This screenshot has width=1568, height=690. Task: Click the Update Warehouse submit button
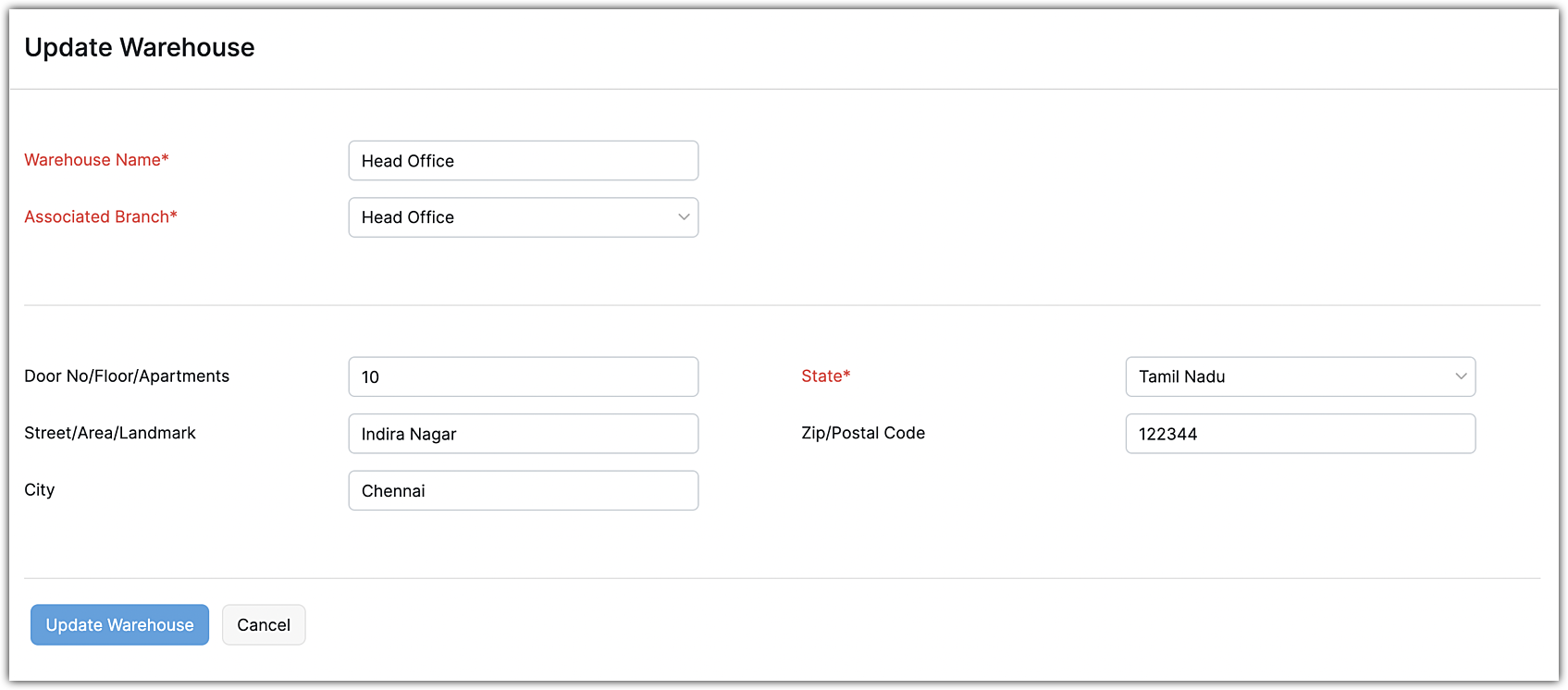(x=119, y=625)
